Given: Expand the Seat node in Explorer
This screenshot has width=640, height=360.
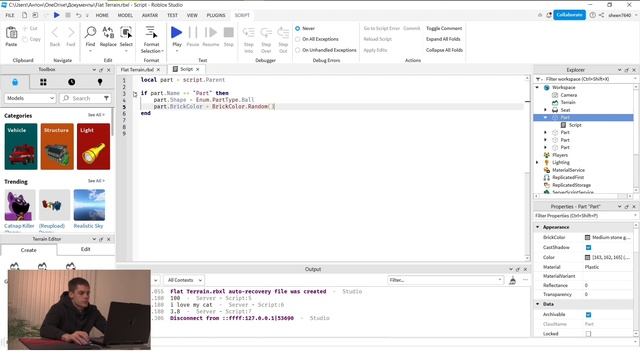Looking at the screenshot, I should 545,110.
